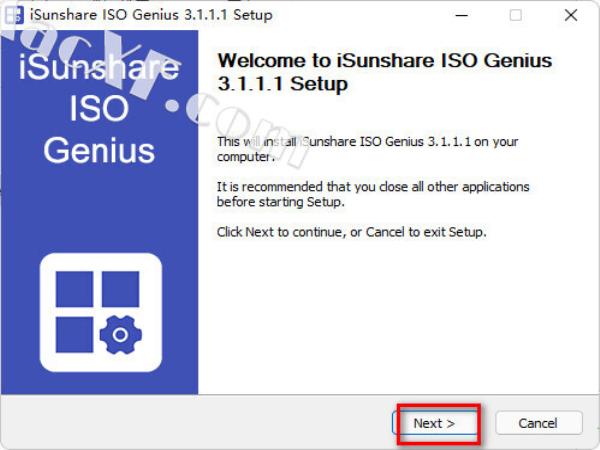Click the title bar text "iSunshare ISO Genius 3.1.1.1 Setup"
600x450 pixels.
pyautogui.click(x=151, y=15)
